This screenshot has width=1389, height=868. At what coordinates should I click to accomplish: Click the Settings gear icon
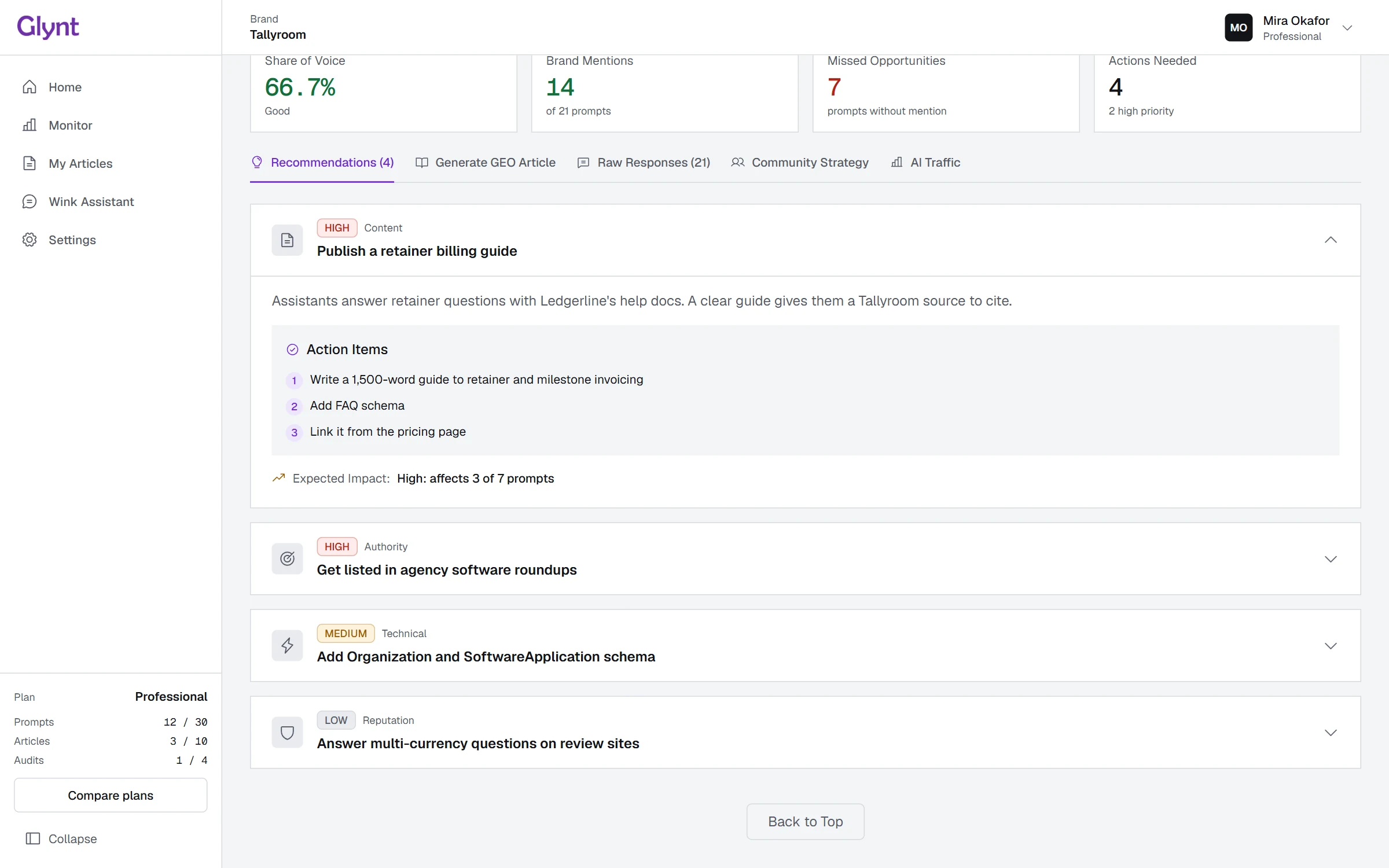30,240
